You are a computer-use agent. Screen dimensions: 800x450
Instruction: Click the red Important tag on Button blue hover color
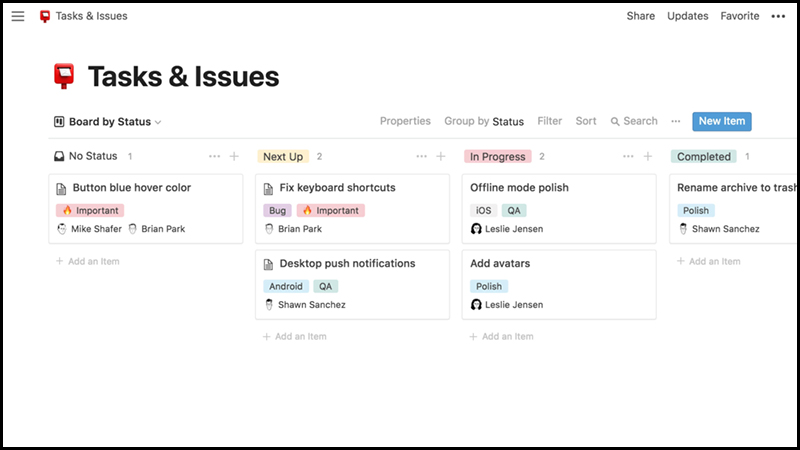click(x=91, y=211)
